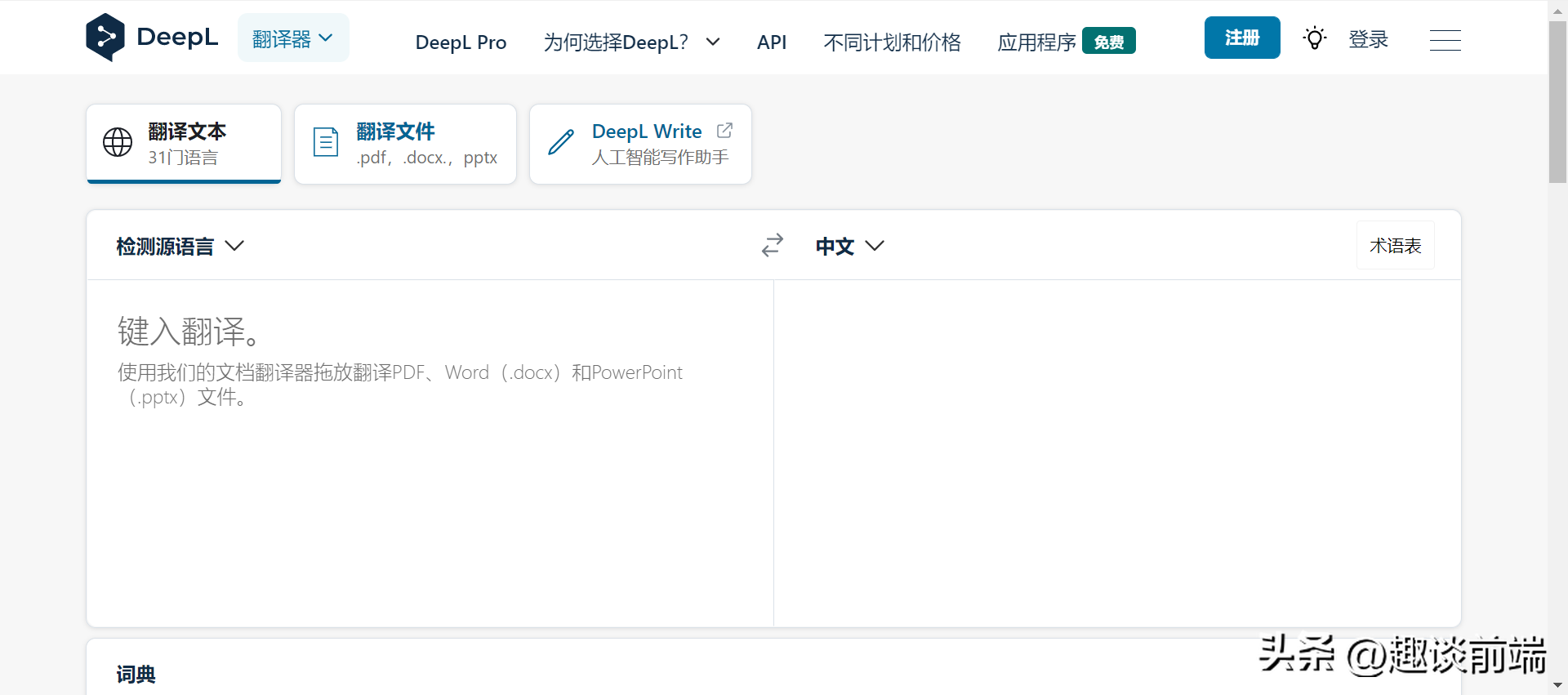Toggle the light bulb theme icon
1568x695 pixels.
pyautogui.click(x=1315, y=38)
